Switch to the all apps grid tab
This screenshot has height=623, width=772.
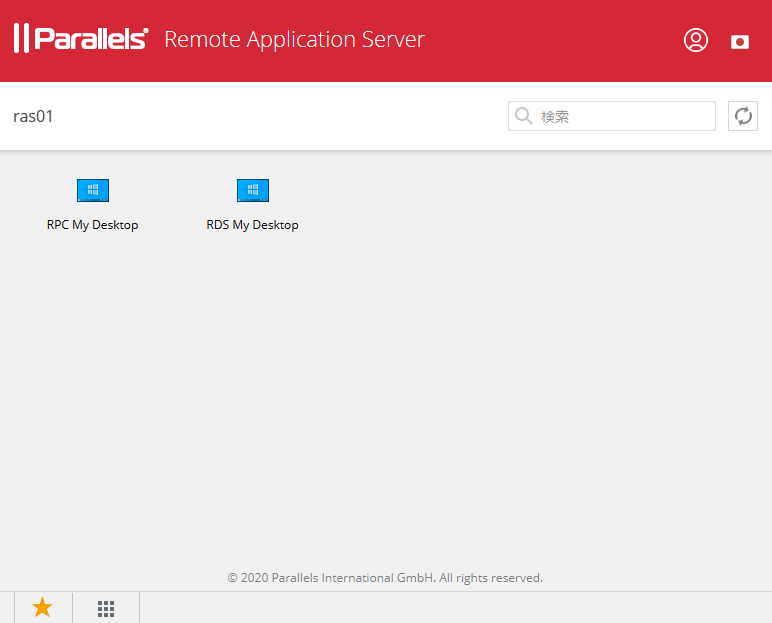pyautogui.click(x=106, y=609)
